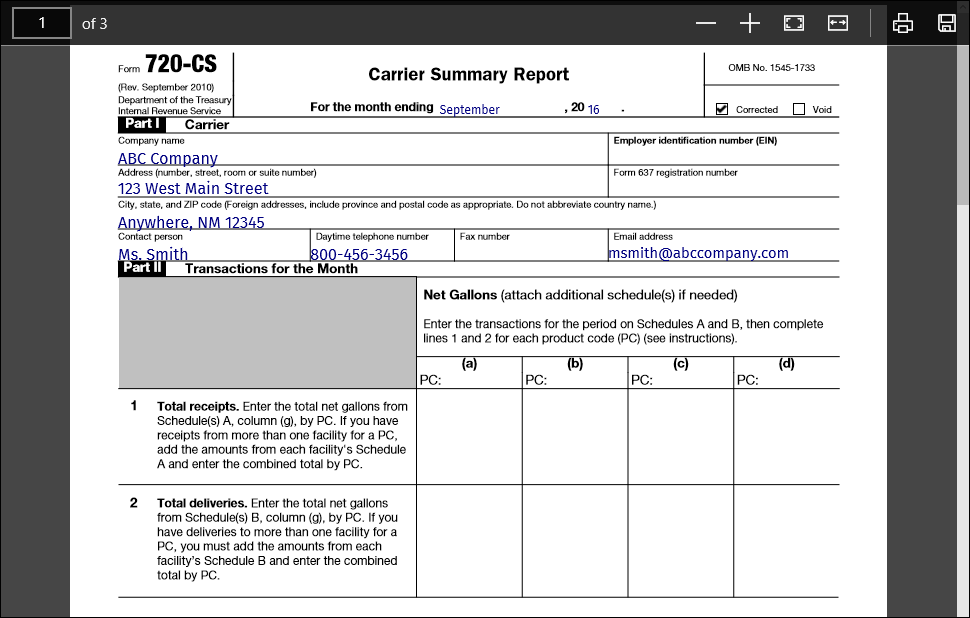Click the Employer identification number field
The height and width of the screenshot is (618, 970).
point(724,155)
